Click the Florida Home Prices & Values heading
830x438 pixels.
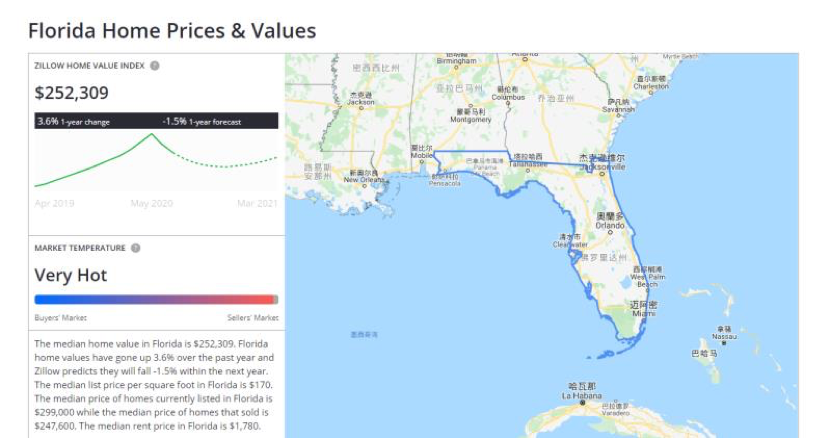[x=172, y=31]
